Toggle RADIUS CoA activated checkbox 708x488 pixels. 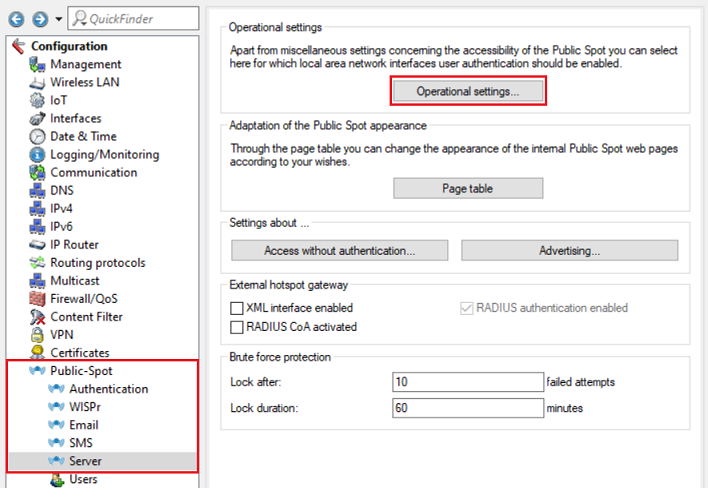[x=237, y=326]
